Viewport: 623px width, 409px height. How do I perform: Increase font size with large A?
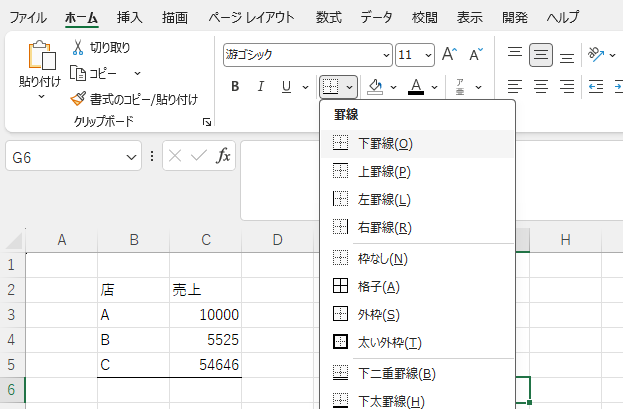tap(449, 54)
